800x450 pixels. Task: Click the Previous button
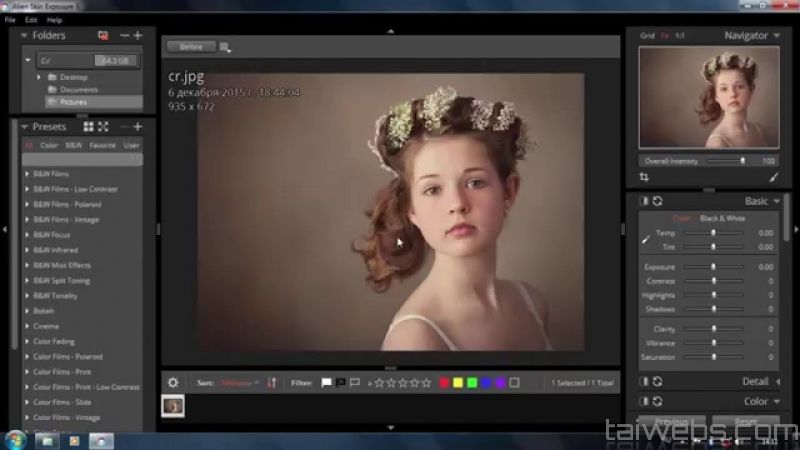coord(671,422)
